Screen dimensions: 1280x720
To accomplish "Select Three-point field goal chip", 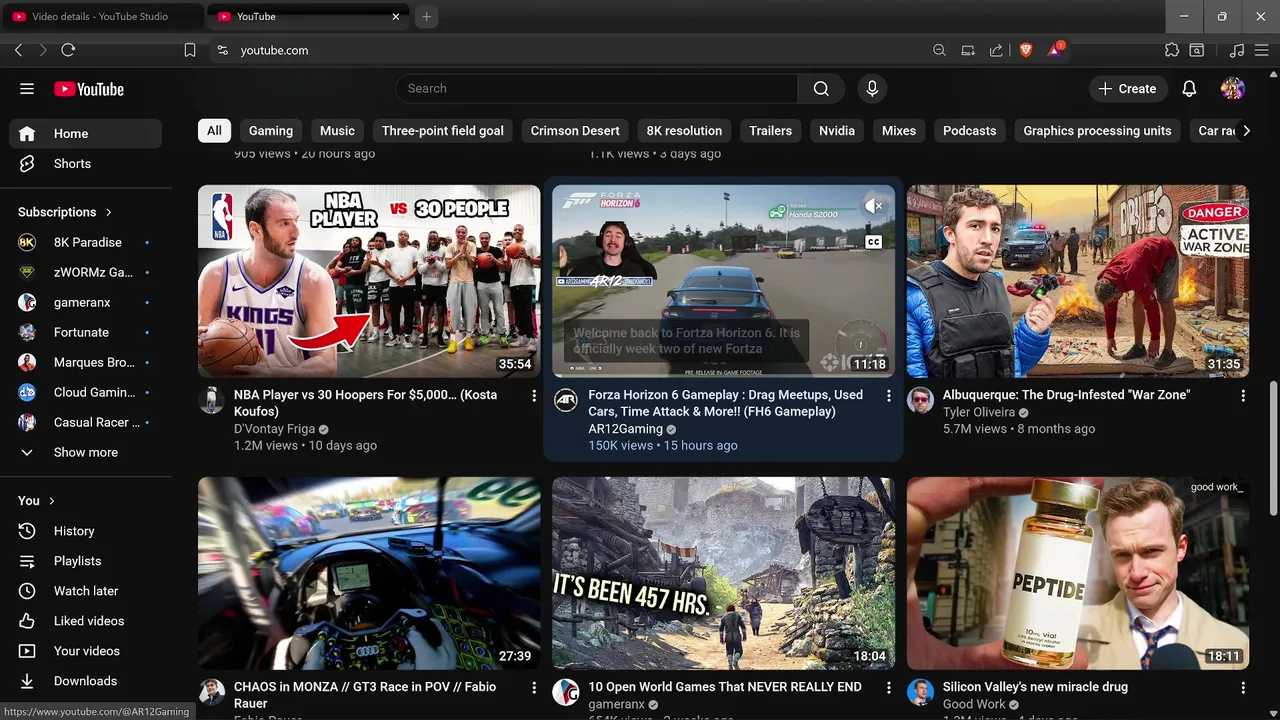I will pos(442,131).
